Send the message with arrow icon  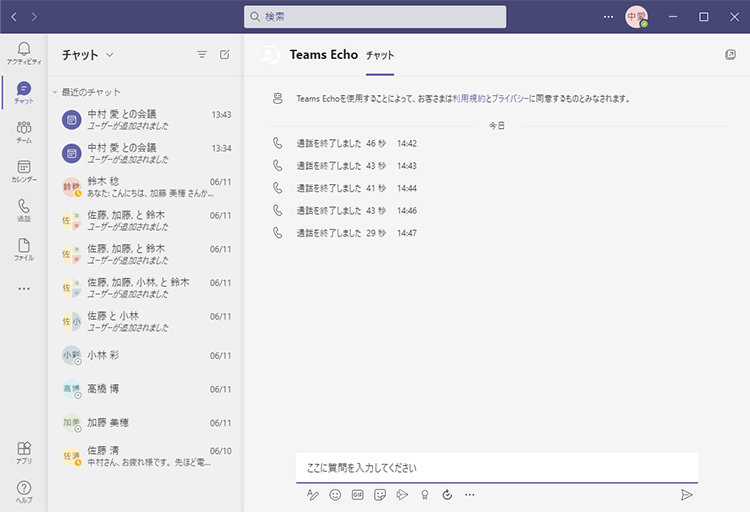pyautogui.click(x=686, y=495)
